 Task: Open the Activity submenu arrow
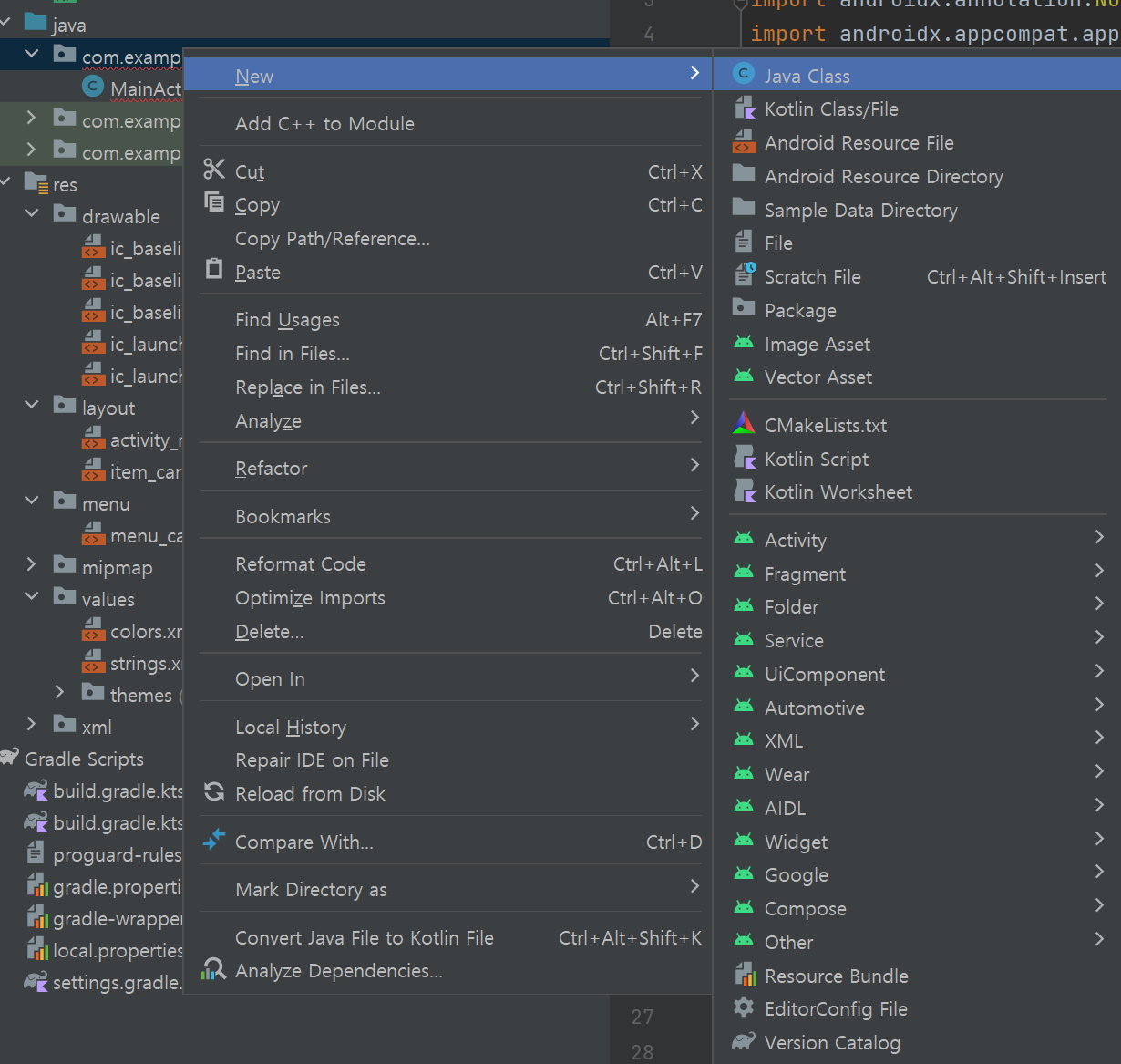coord(1099,538)
